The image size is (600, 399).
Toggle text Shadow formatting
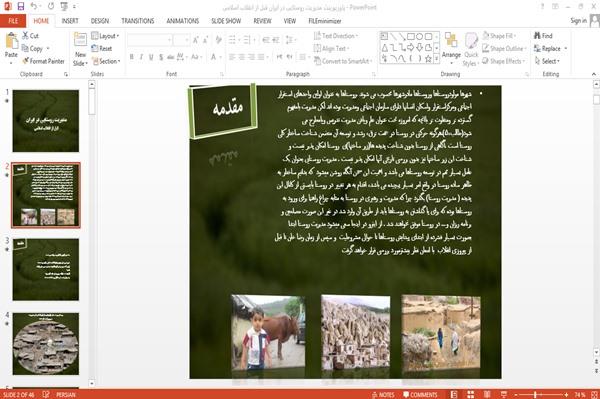tap(161, 57)
